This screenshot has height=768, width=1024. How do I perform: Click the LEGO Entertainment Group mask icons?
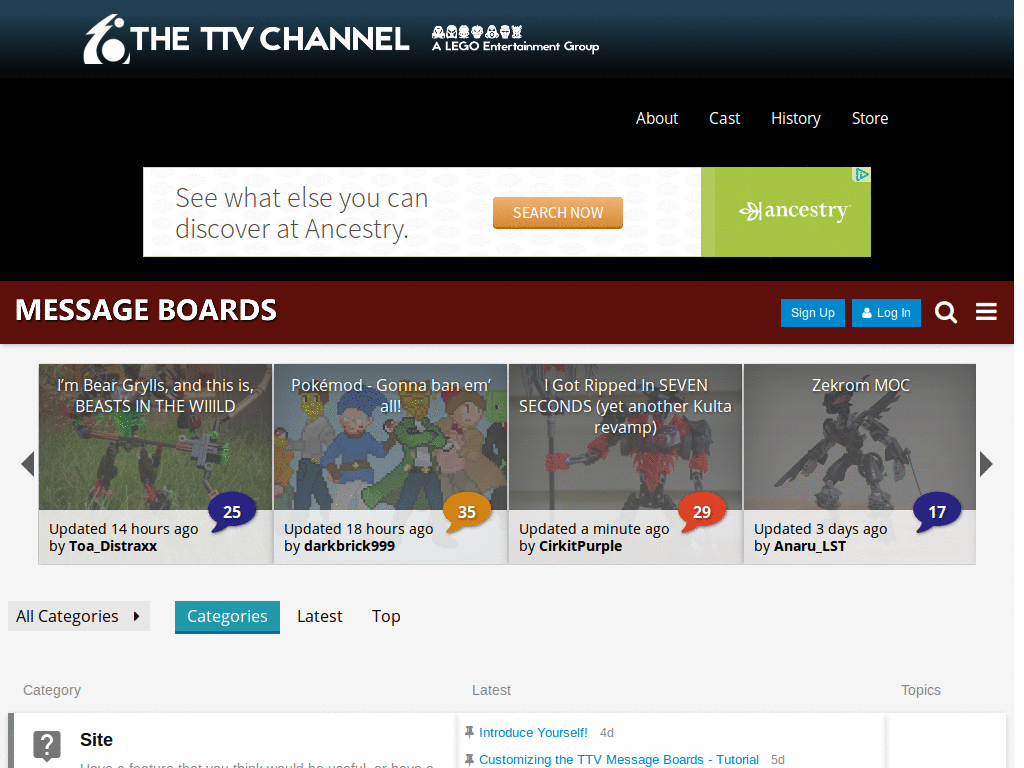477,31
